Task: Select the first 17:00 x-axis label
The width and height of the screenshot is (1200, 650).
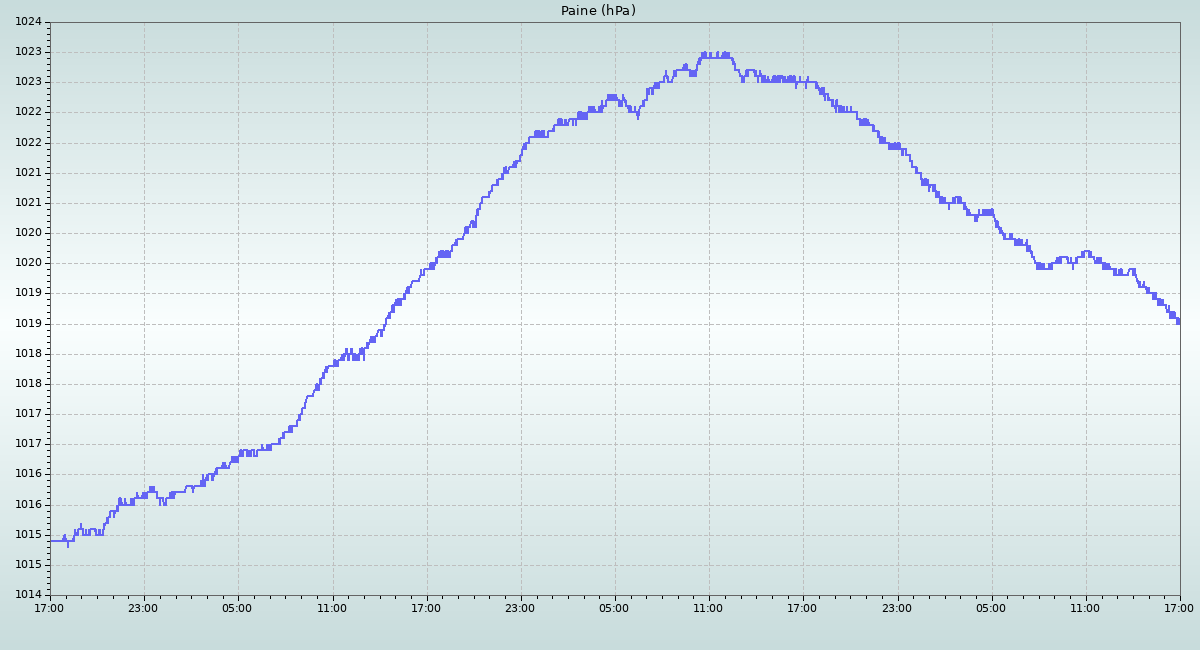Action: [49, 607]
